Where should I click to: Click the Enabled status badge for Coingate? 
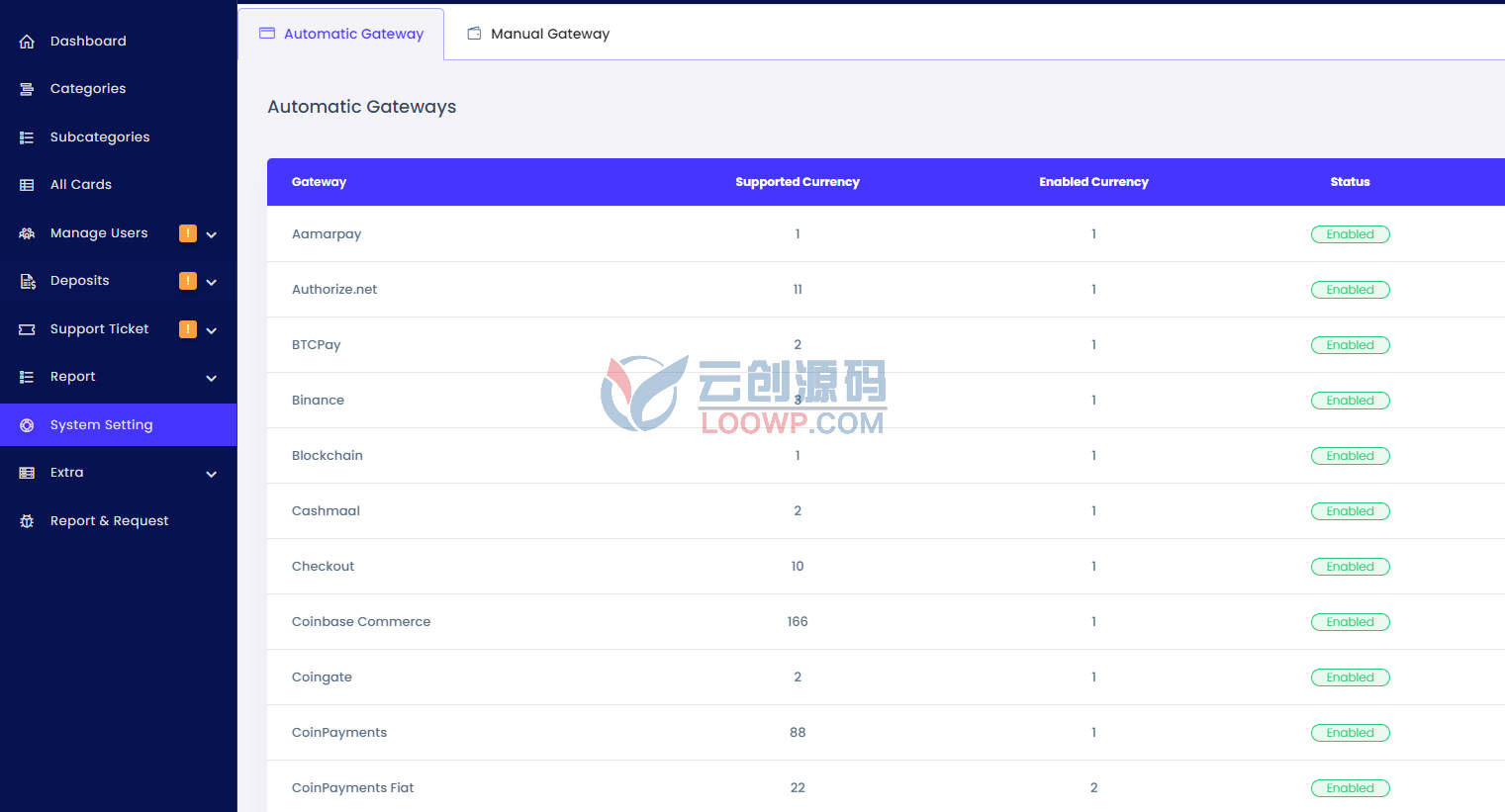click(x=1351, y=677)
